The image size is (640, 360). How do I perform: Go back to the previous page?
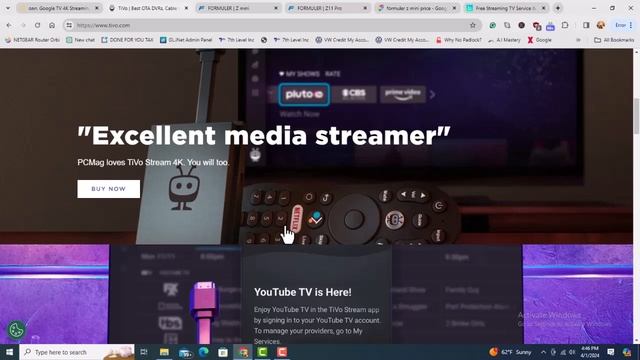click(9, 25)
